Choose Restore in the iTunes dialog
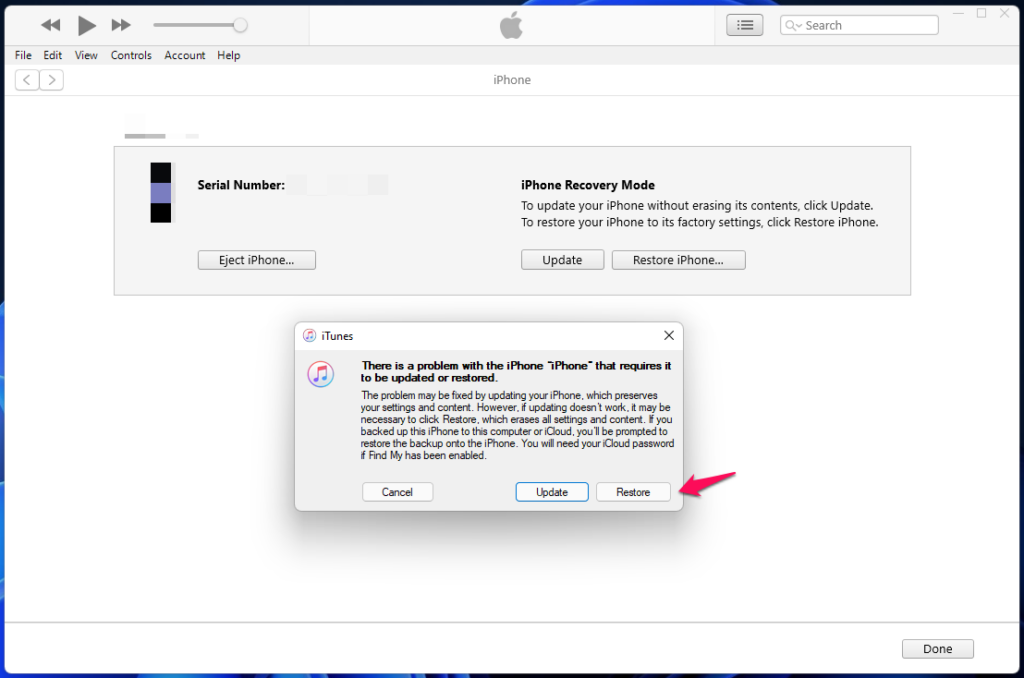Image resolution: width=1024 pixels, height=678 pixels. [633, 492]
